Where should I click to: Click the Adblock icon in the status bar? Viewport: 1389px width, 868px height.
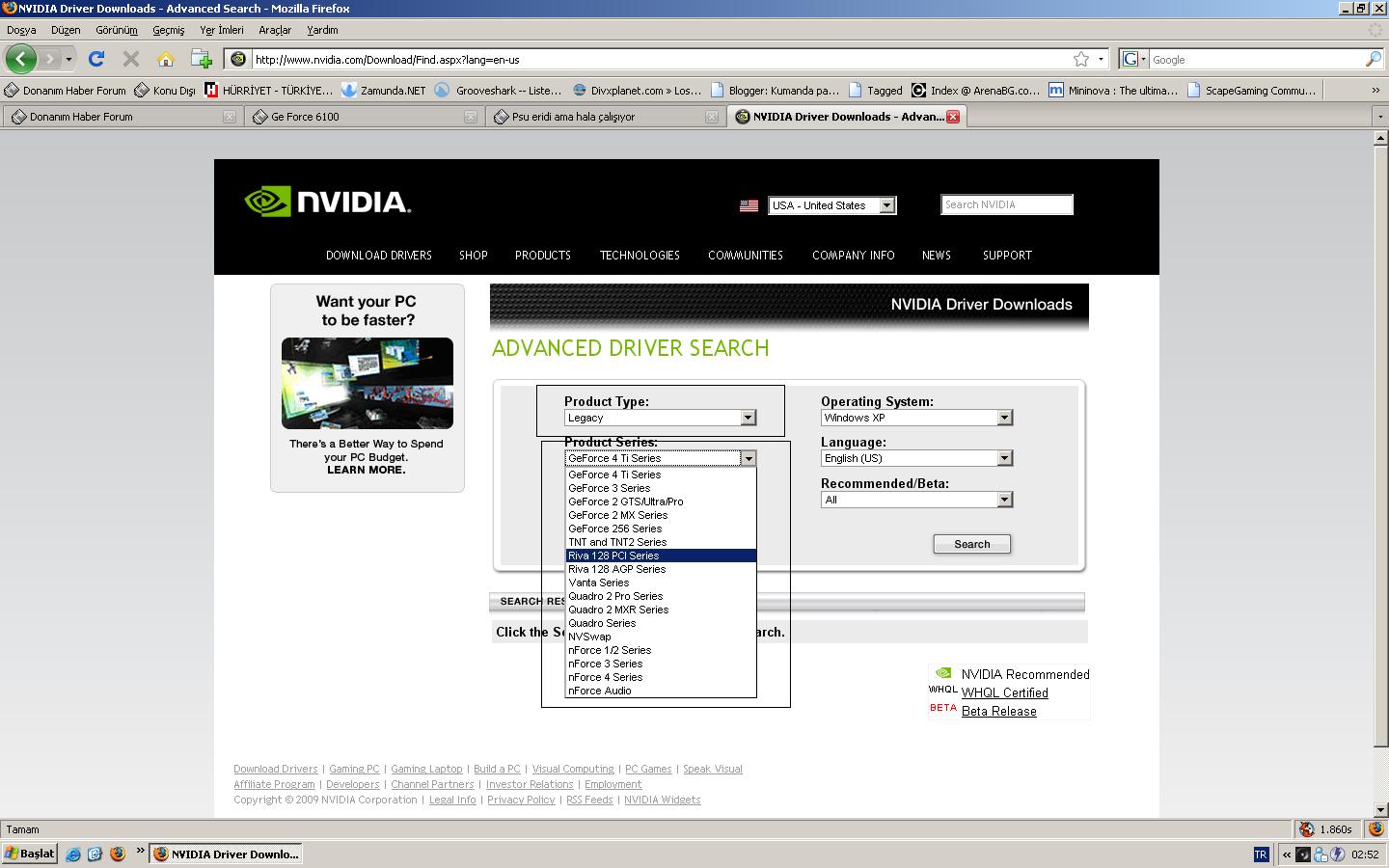1306,829
